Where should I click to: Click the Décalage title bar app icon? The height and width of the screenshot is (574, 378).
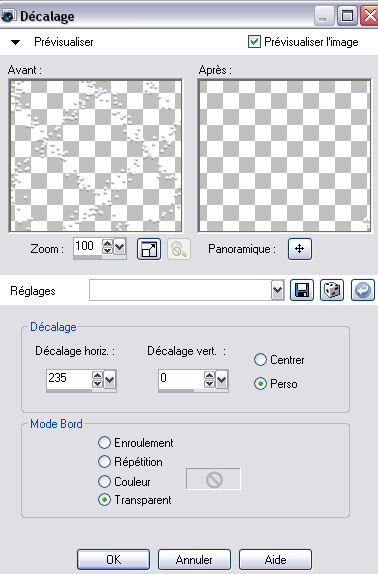8,16
